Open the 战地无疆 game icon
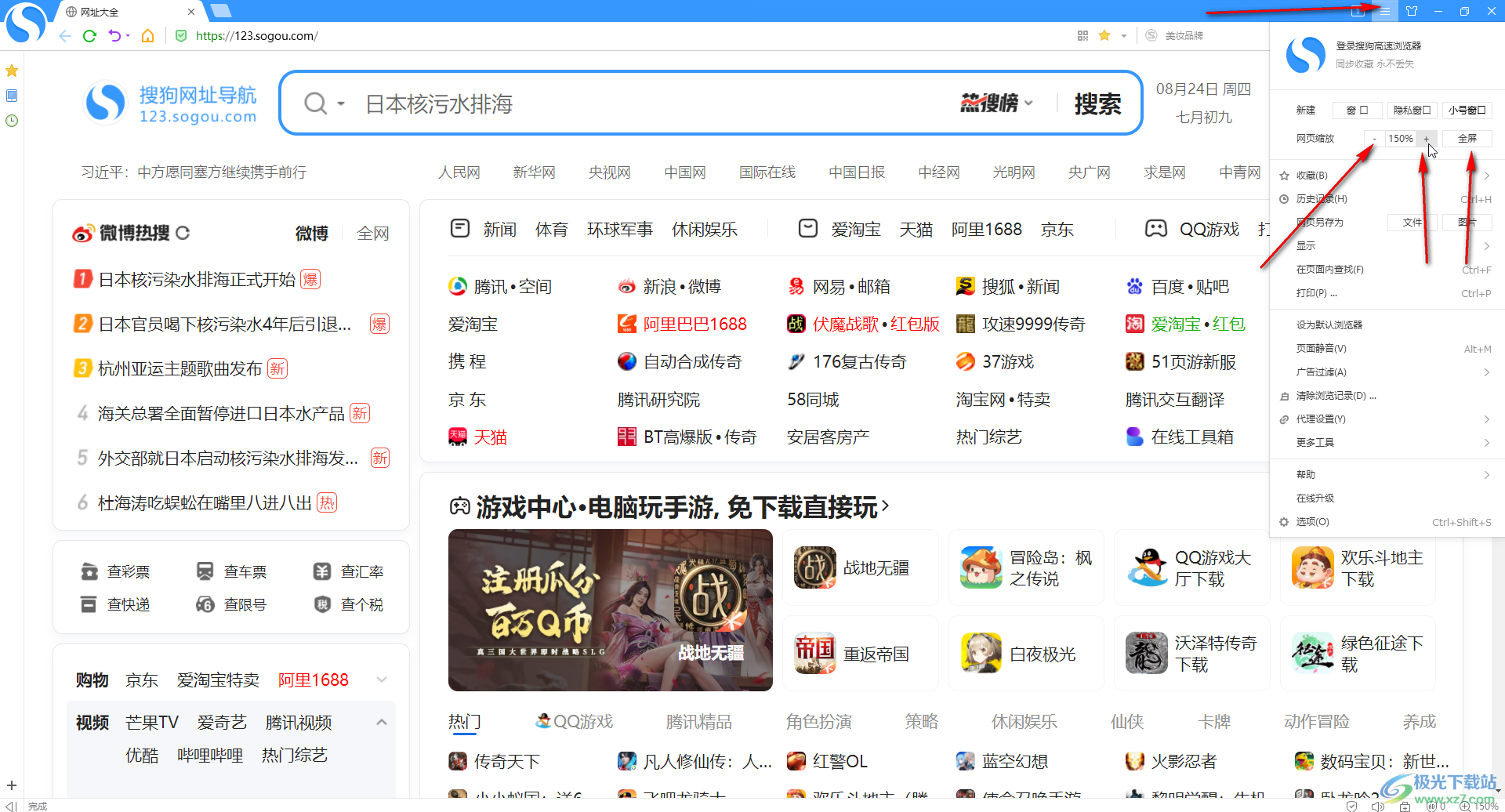This screenshot has width=1505, height=812. coord(814,567)
